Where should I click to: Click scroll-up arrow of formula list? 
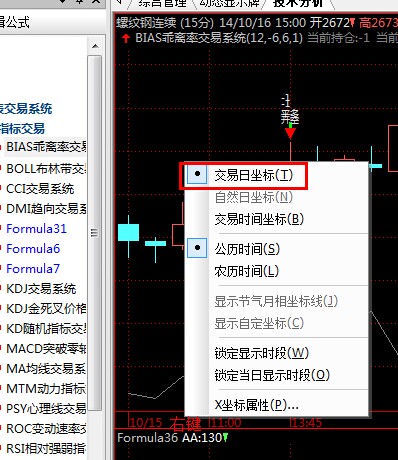[x=95, y=46]
